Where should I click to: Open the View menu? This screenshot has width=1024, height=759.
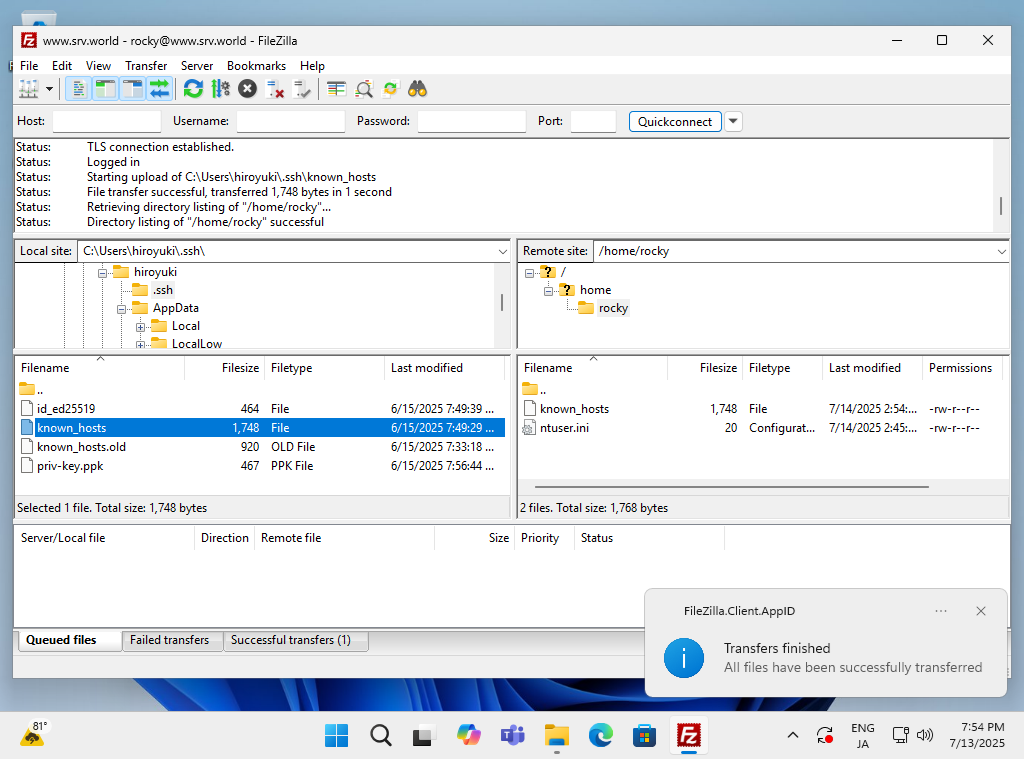[98, 66]
